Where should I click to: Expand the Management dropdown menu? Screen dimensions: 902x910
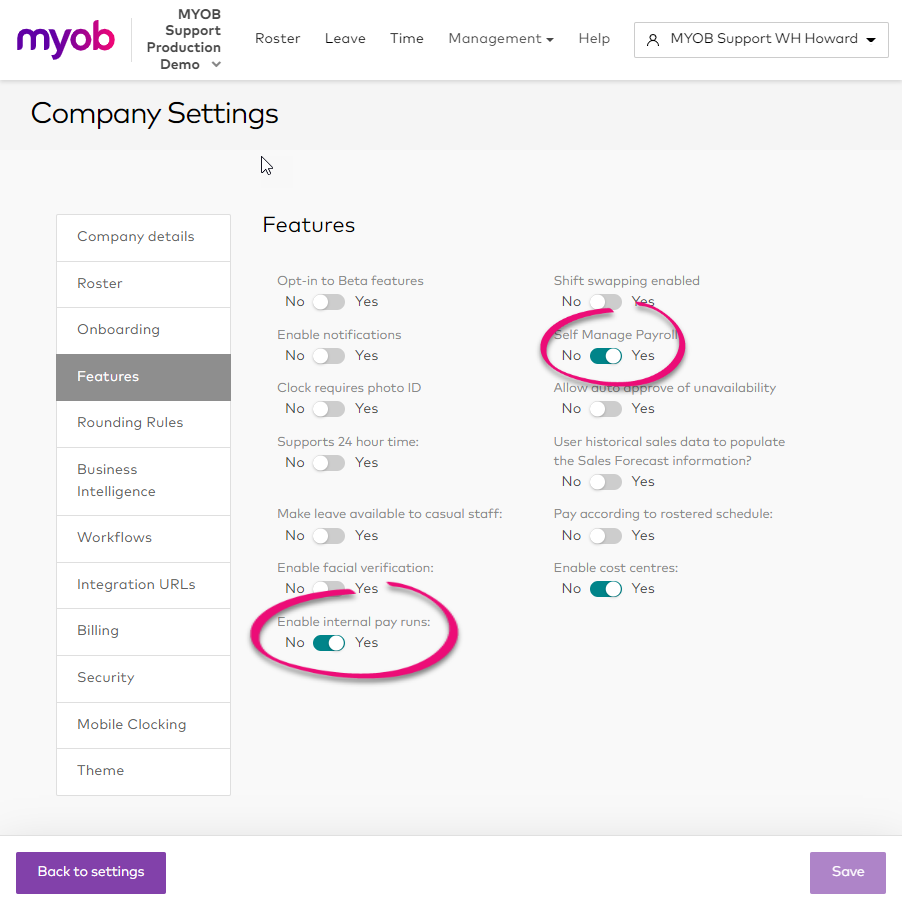[501, 38]
